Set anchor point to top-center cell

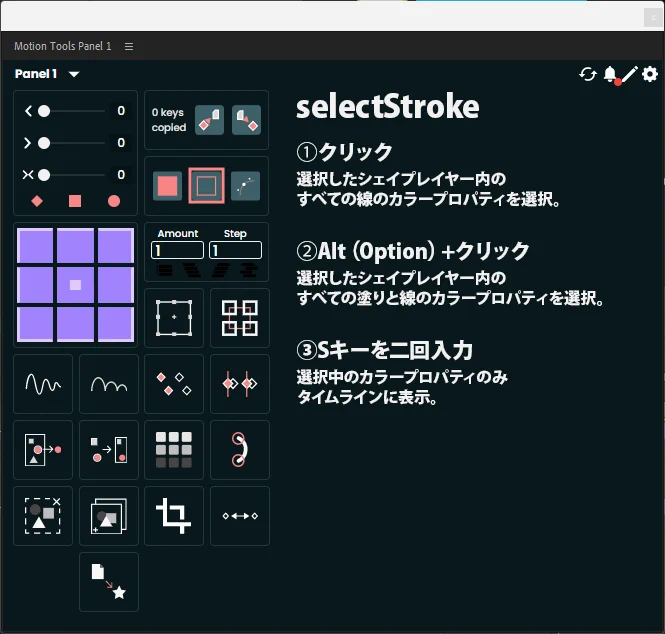point(75,246)
